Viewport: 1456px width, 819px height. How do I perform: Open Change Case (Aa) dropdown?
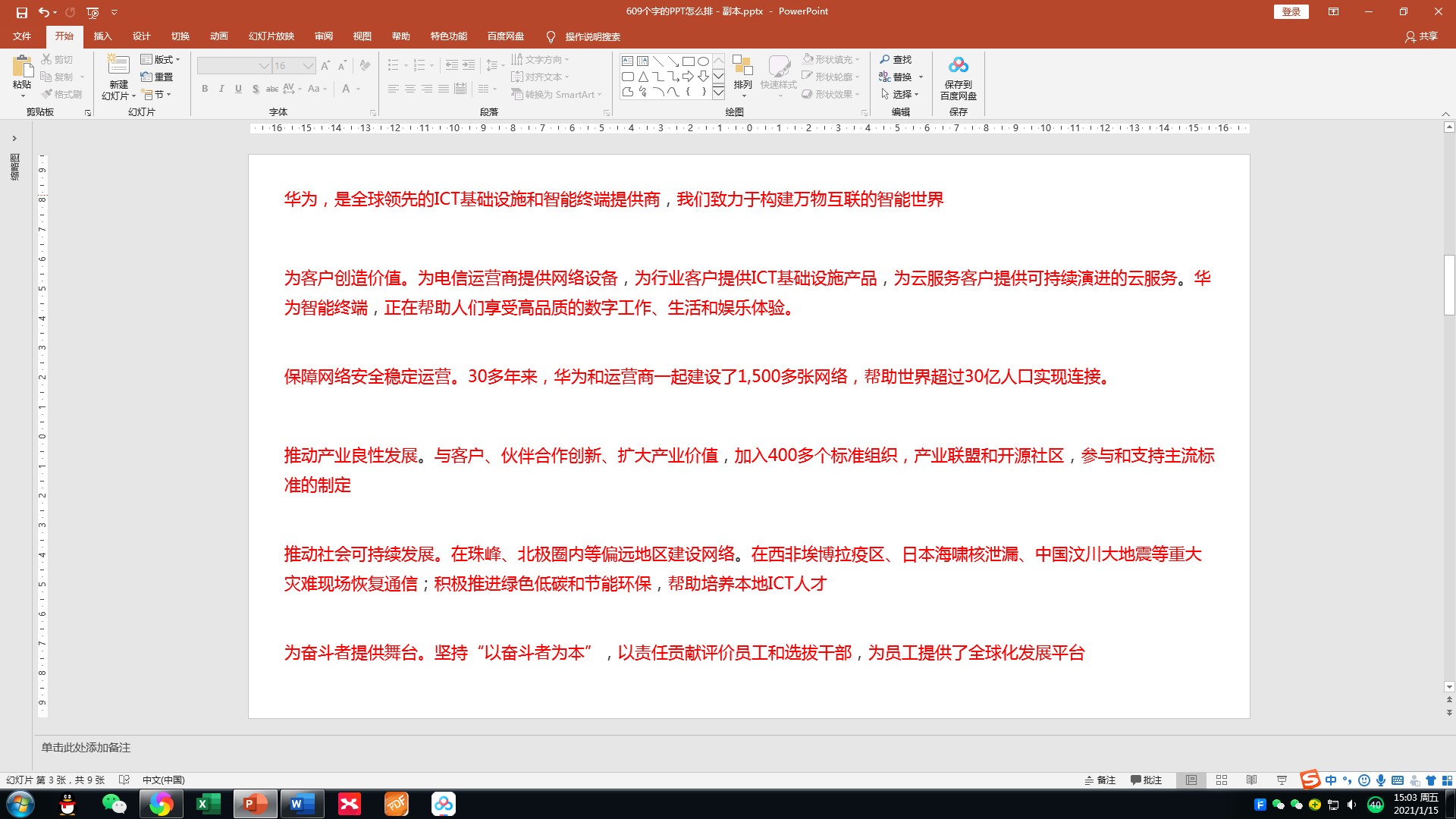tap(318, 89)
